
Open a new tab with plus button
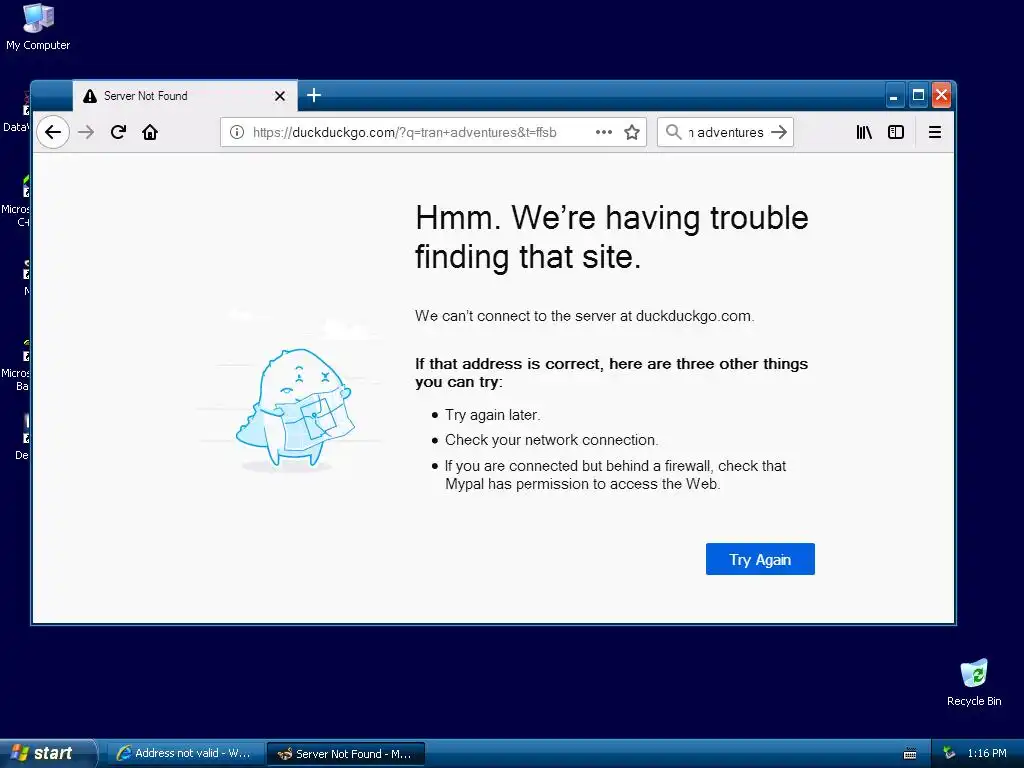[x=314, y=95]
